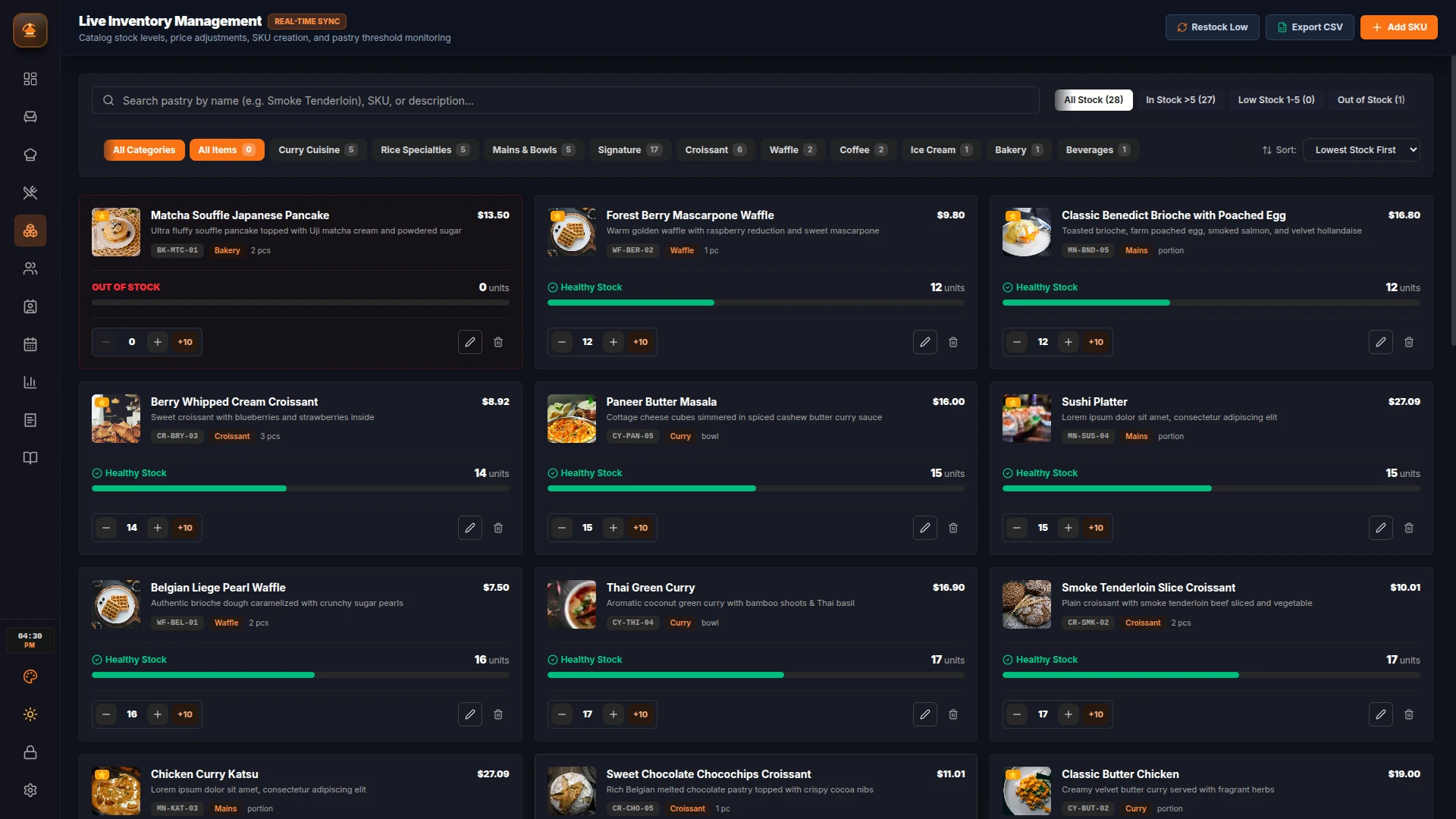Decrease Classic Benedict Brioche stock by one
The image size is (1456, 819).
(x=1017, y=342)
